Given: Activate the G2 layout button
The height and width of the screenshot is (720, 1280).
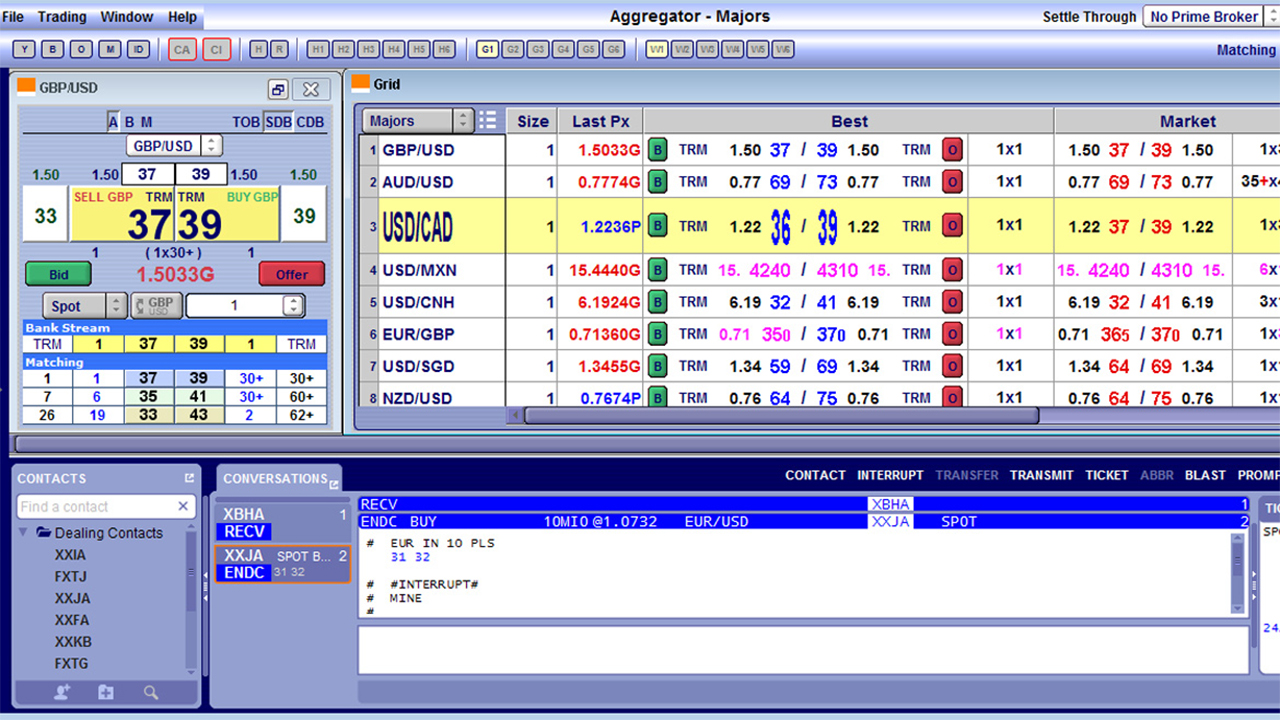Looking at the screenshot, I should coord(513,49).
